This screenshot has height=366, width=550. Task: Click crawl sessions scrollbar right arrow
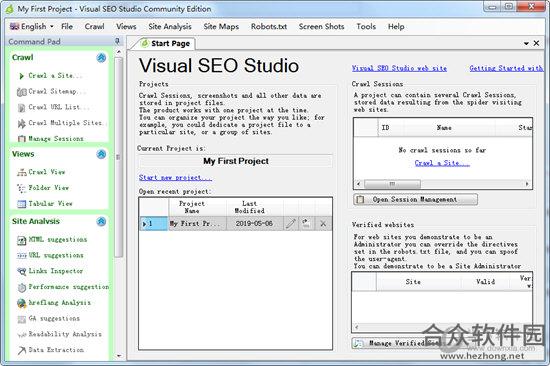[x=527, y=184]
